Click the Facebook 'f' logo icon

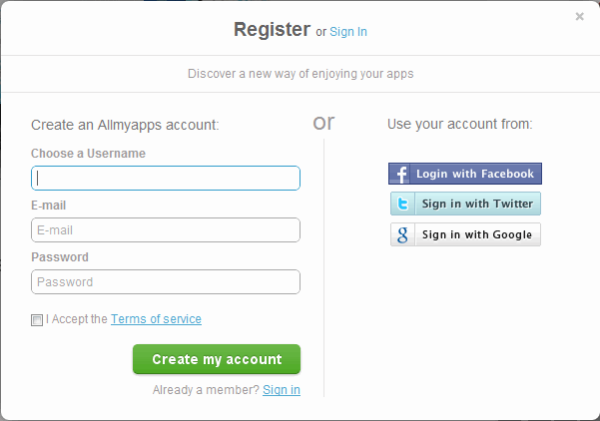[401, 174]
